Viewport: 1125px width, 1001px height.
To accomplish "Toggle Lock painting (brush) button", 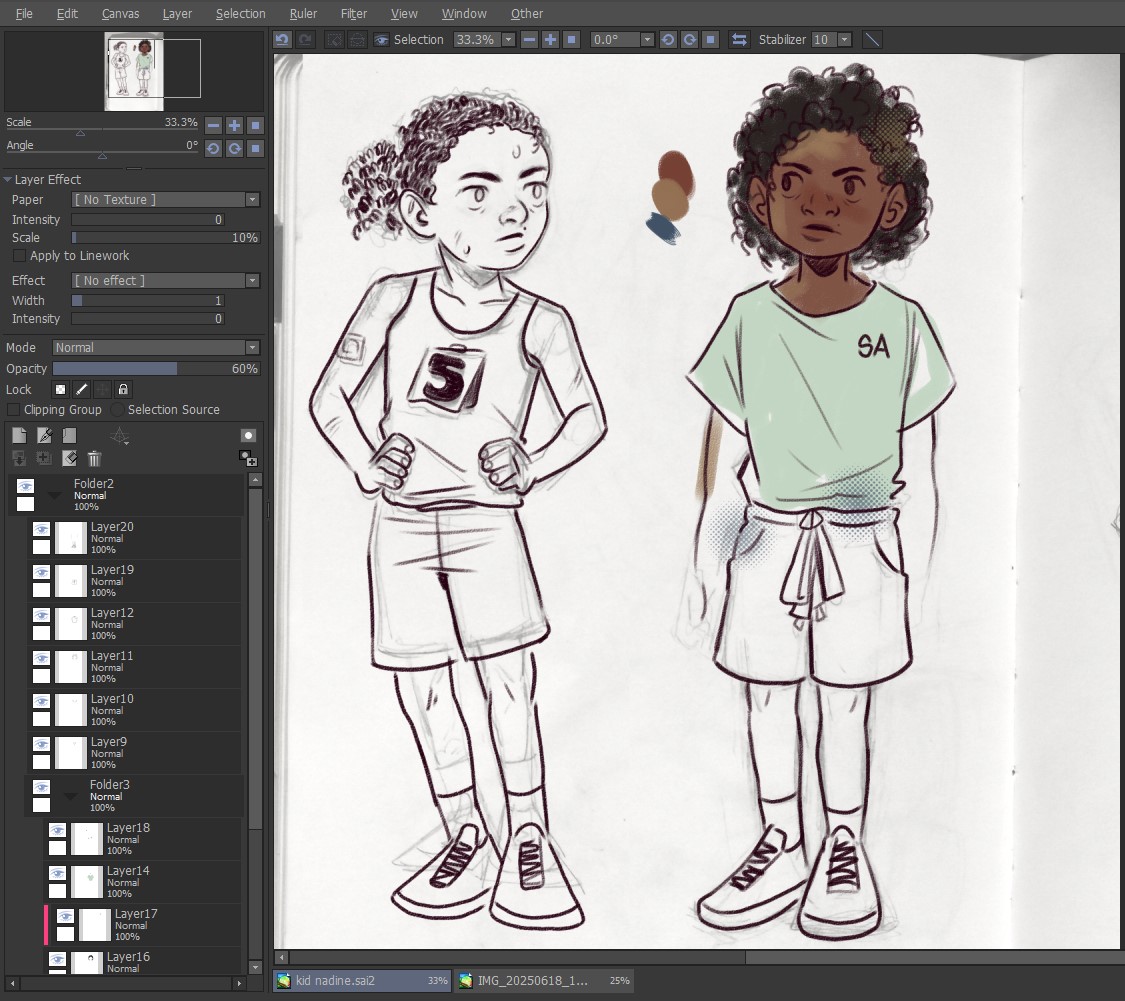I will tap(81, 390).
